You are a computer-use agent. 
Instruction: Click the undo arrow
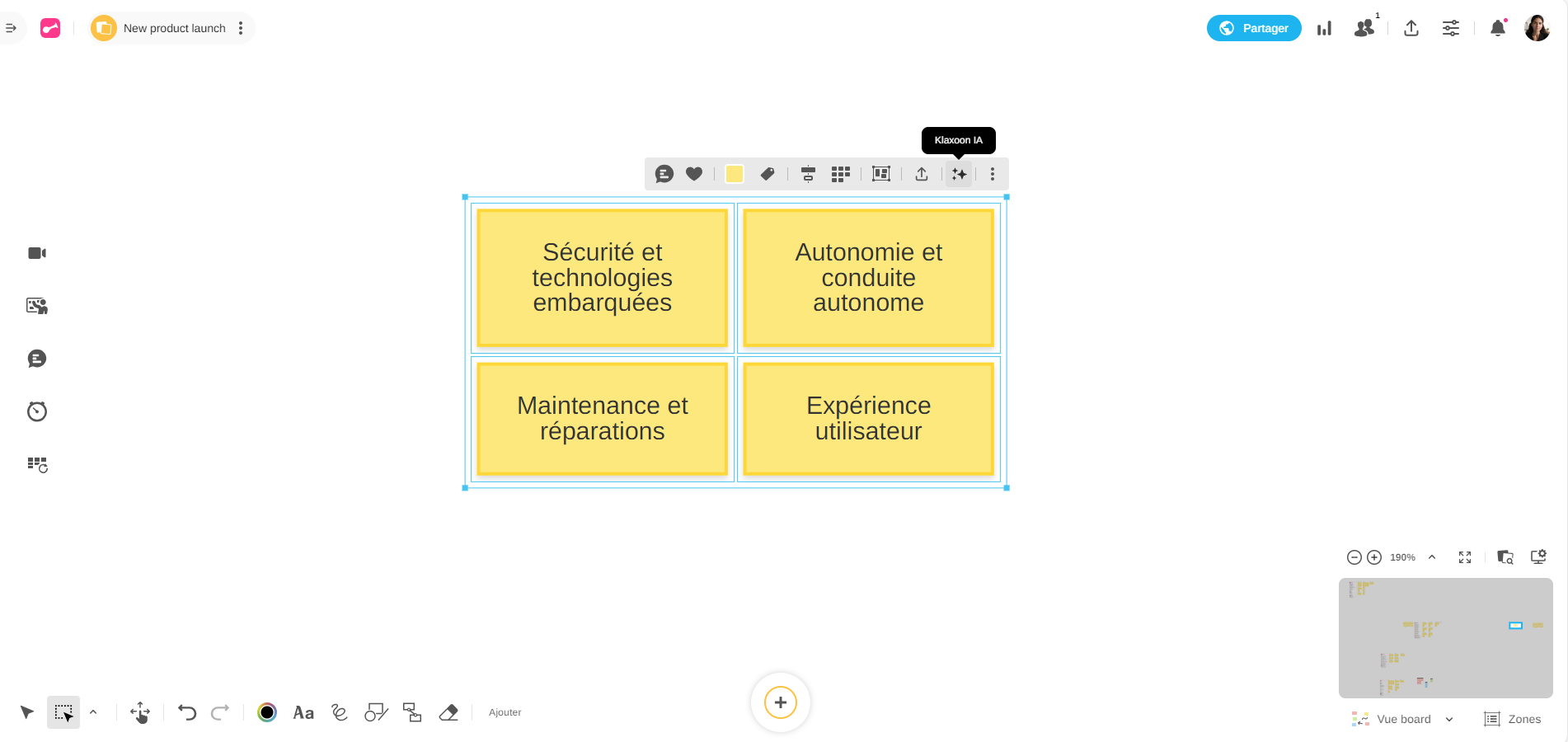(187, 712)
